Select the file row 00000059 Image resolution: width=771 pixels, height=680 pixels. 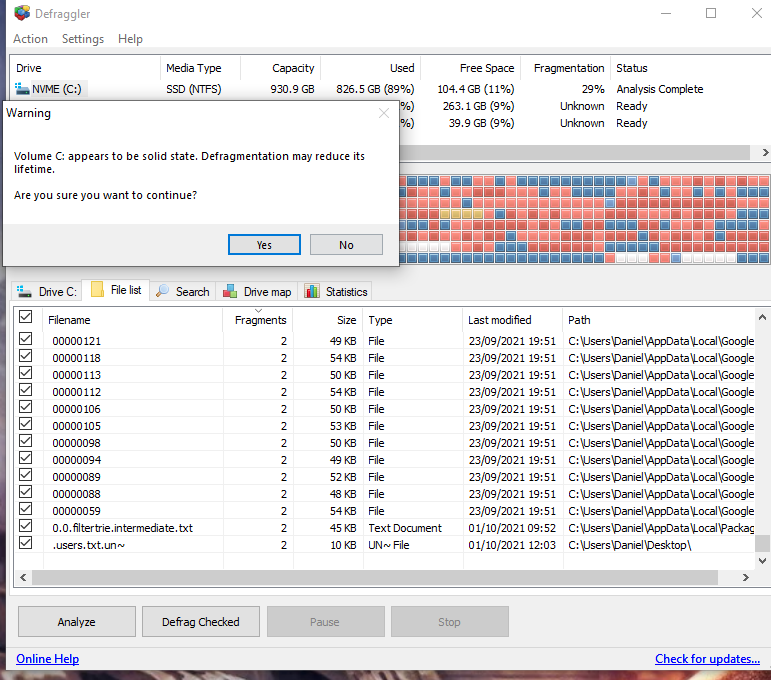(x=386, y=511)
